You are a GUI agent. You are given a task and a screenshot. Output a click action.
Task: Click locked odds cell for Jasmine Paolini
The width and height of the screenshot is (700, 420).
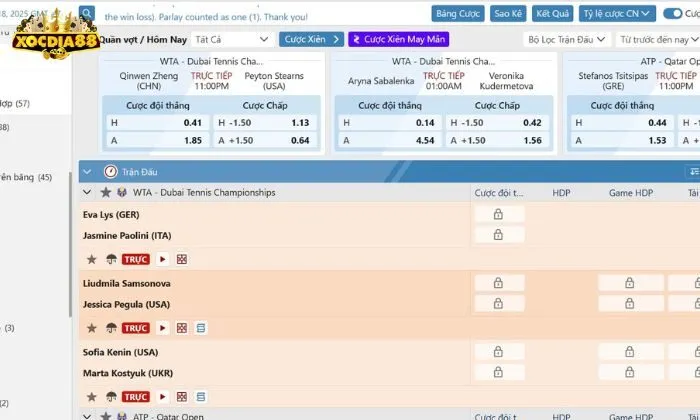coord(497,235)
